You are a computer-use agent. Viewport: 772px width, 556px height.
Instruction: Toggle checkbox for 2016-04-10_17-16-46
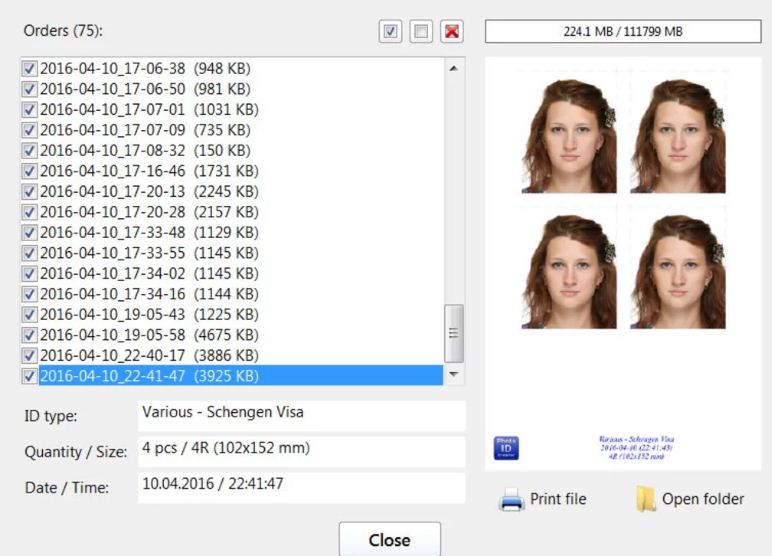(30, 171)
